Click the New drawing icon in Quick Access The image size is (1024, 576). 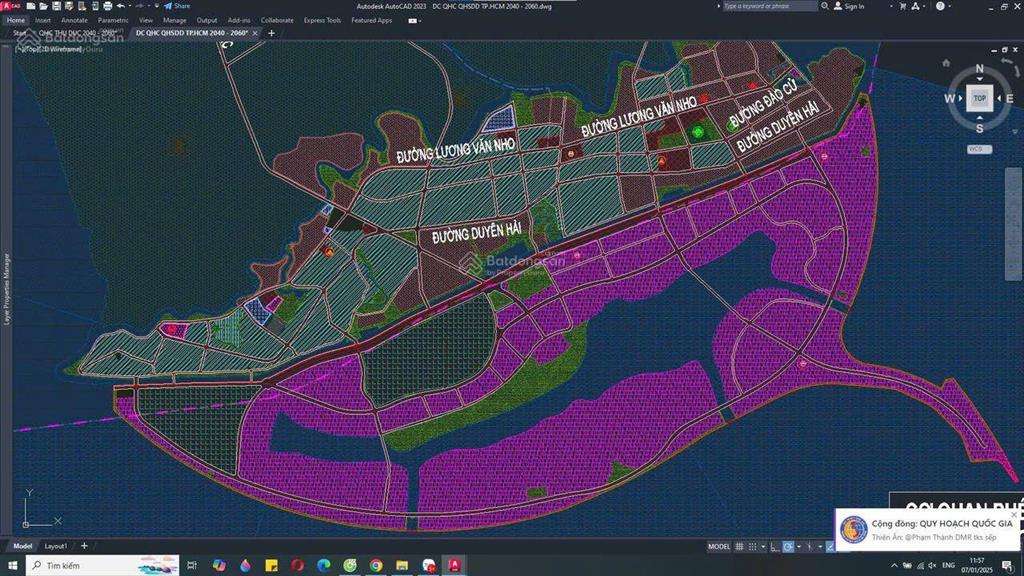point(31,6)
